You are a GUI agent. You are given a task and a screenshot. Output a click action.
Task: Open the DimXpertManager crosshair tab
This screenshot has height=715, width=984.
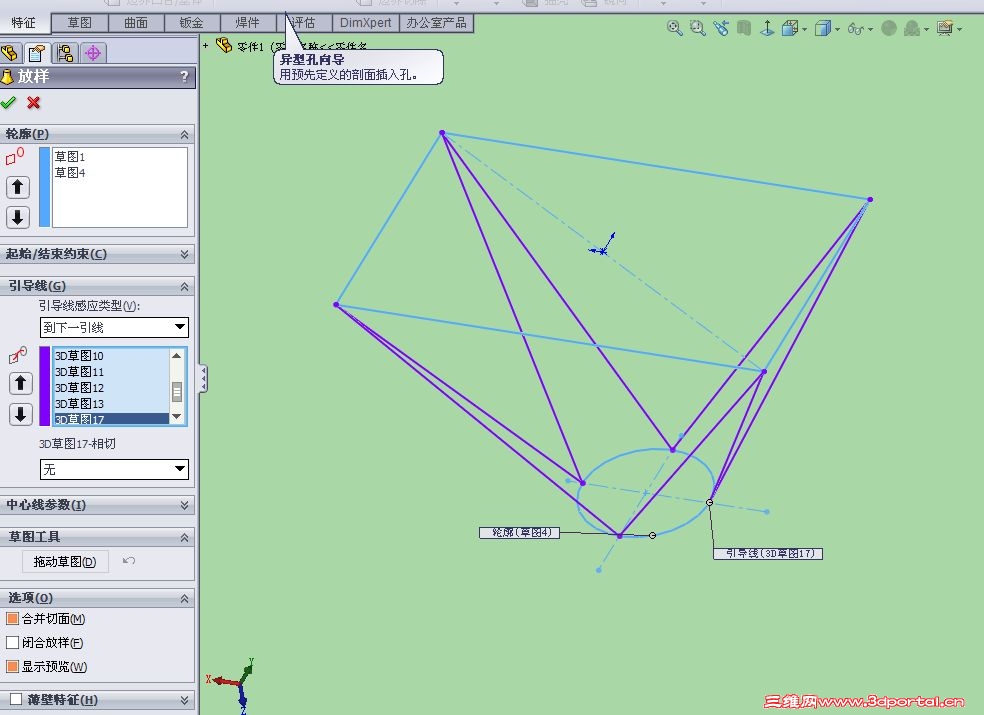pos(93,53)
